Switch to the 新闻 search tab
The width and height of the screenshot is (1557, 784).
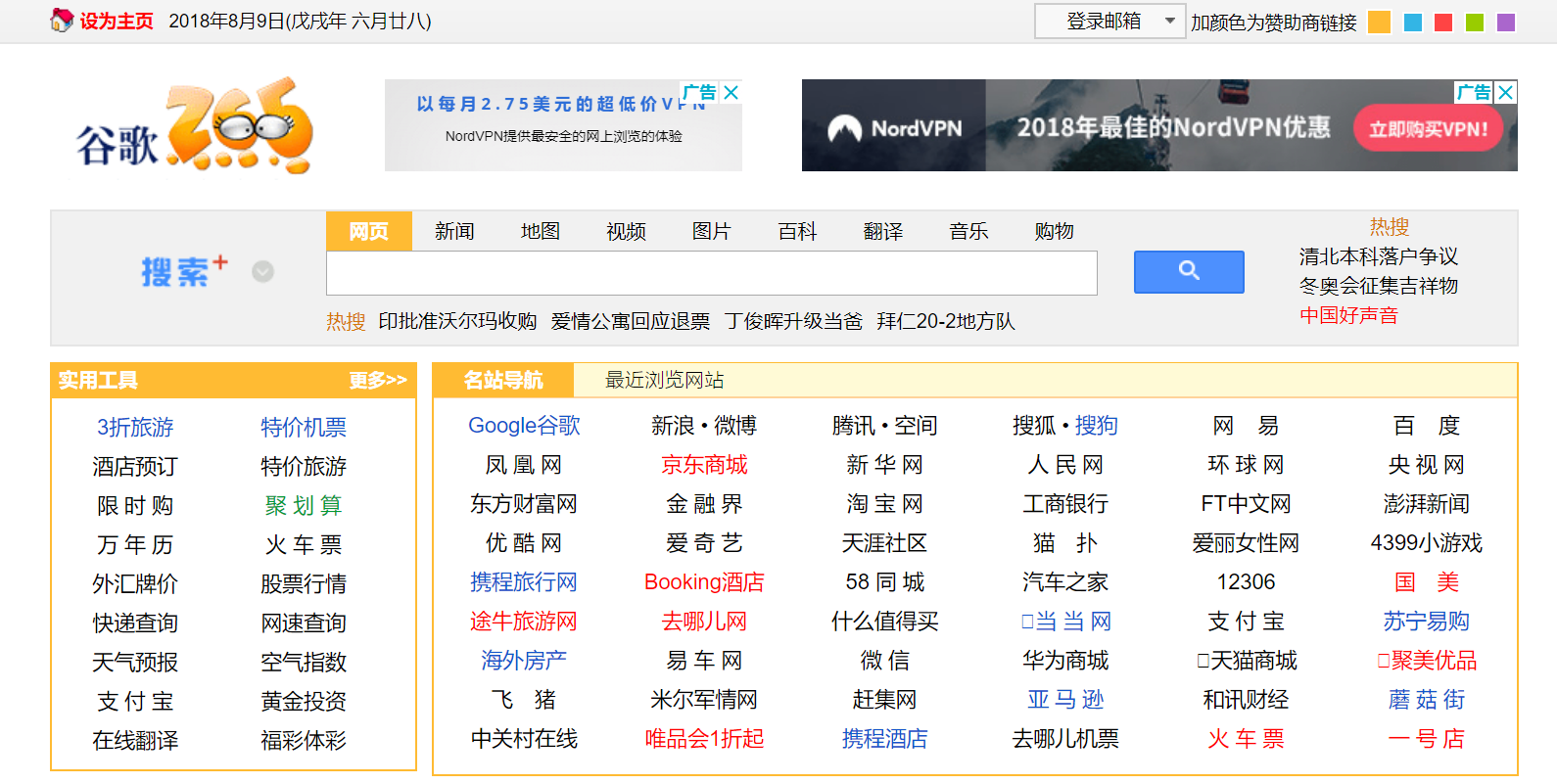pyautogui.click(x=454, y=231)
